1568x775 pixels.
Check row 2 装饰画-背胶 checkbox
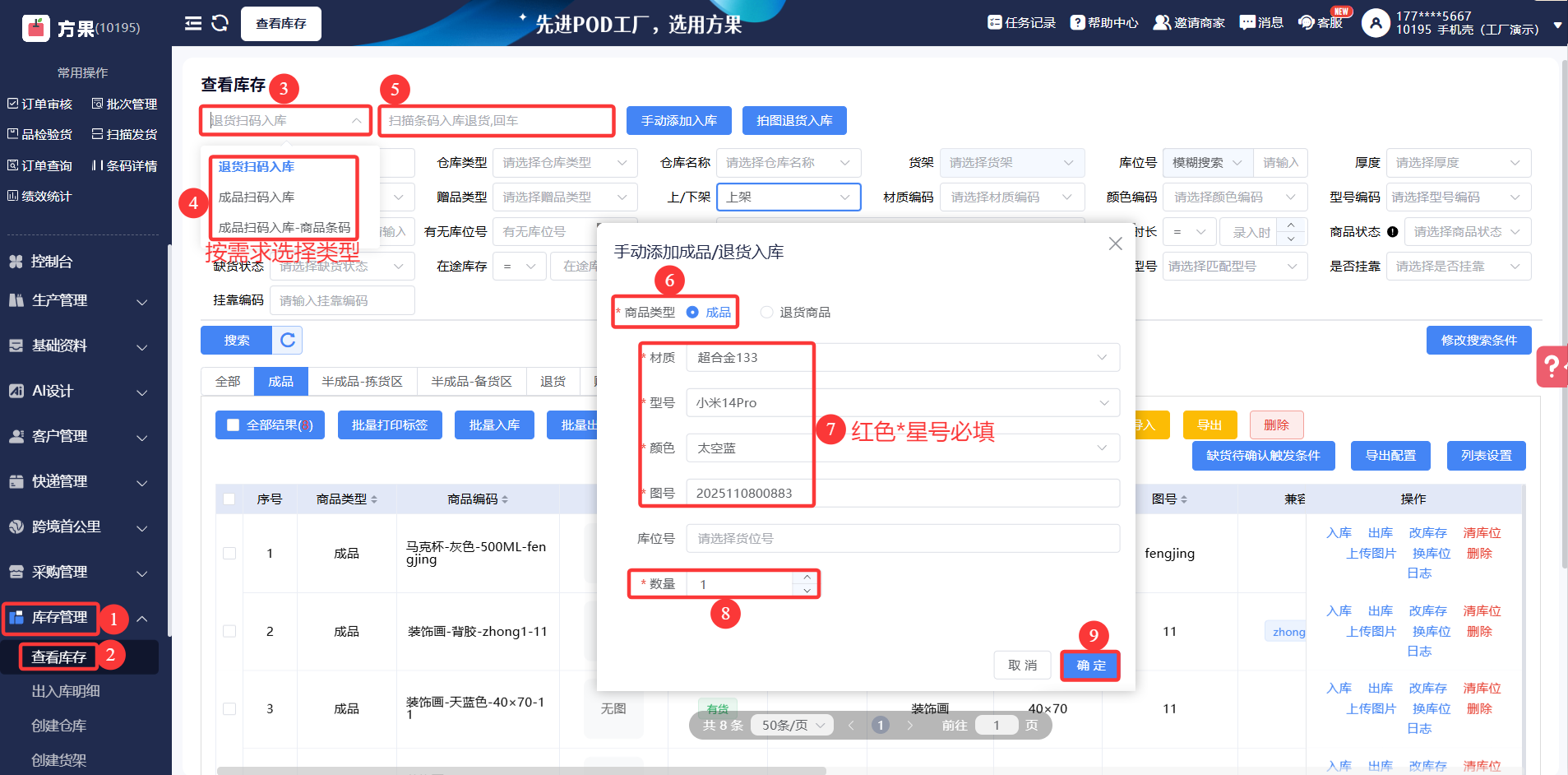229,631
